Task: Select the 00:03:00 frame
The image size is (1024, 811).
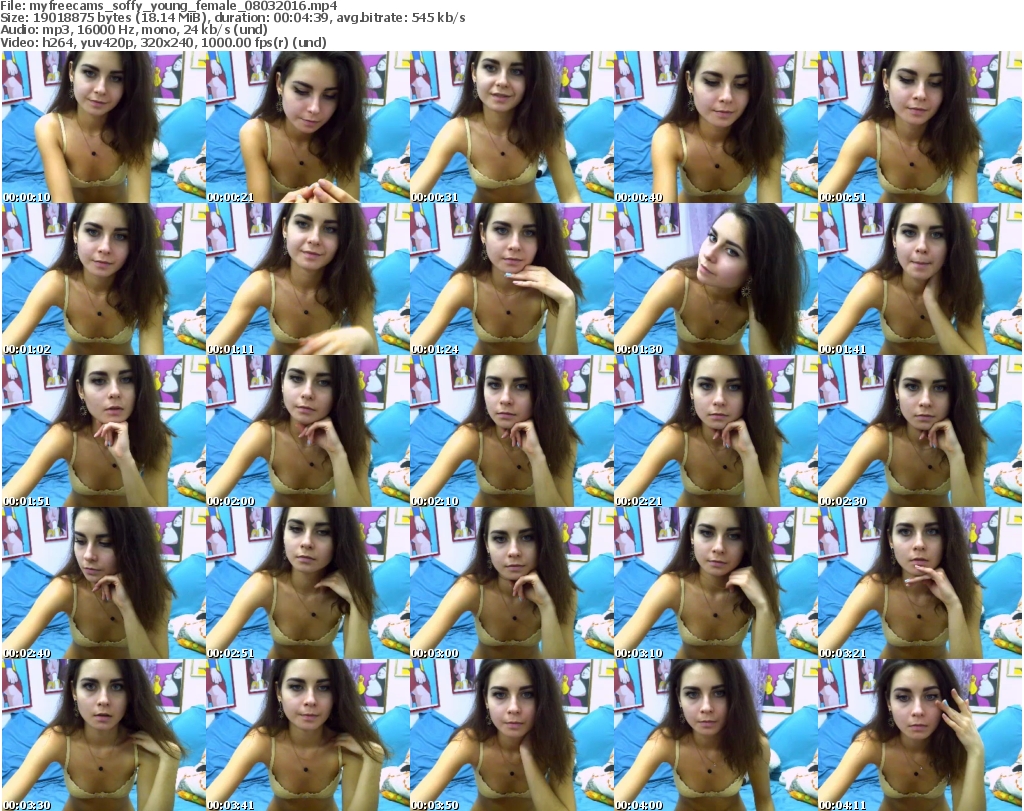Action: (511, 583)
